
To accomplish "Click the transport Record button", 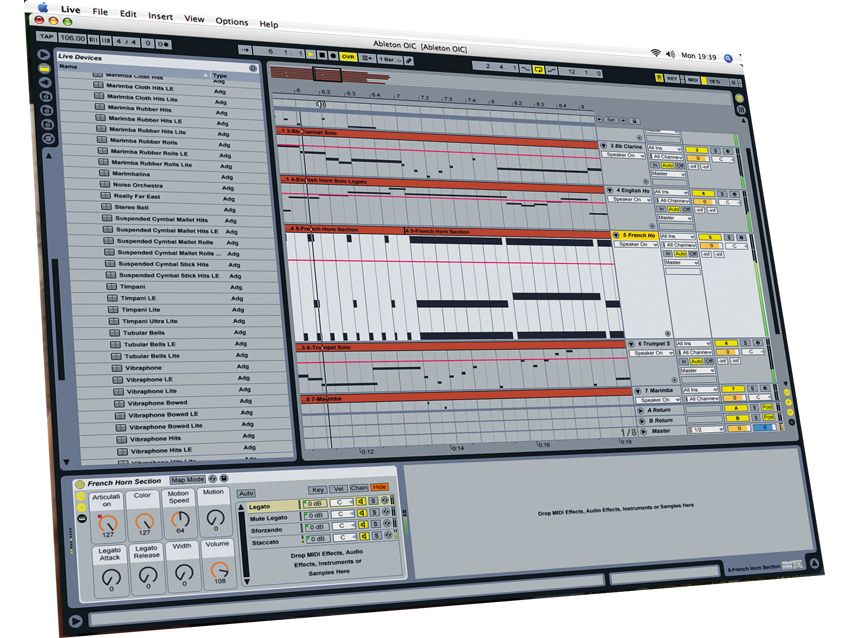I will coord(333,56).
